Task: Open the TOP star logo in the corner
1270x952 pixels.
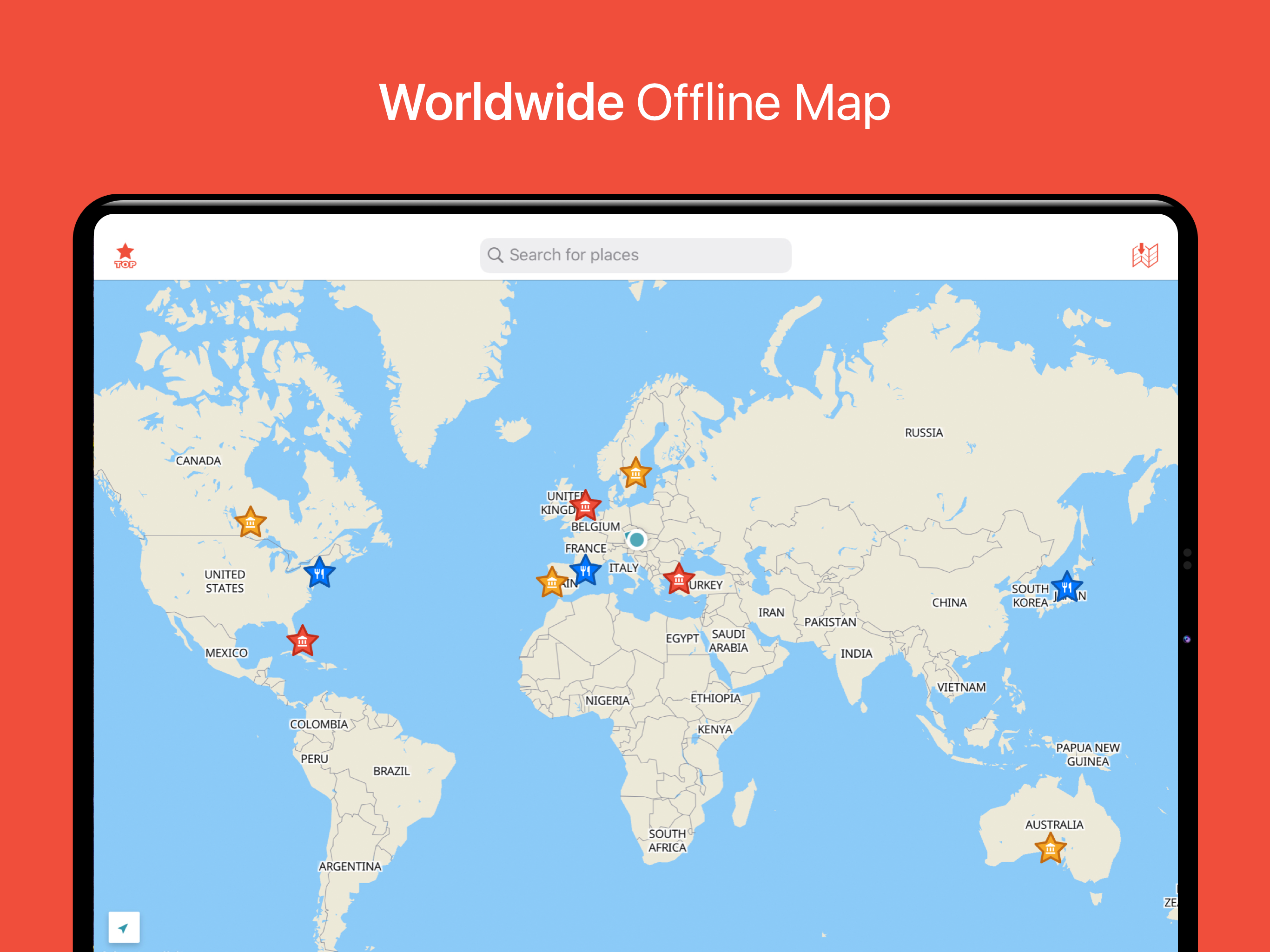Action: click(x=126, y=255)
